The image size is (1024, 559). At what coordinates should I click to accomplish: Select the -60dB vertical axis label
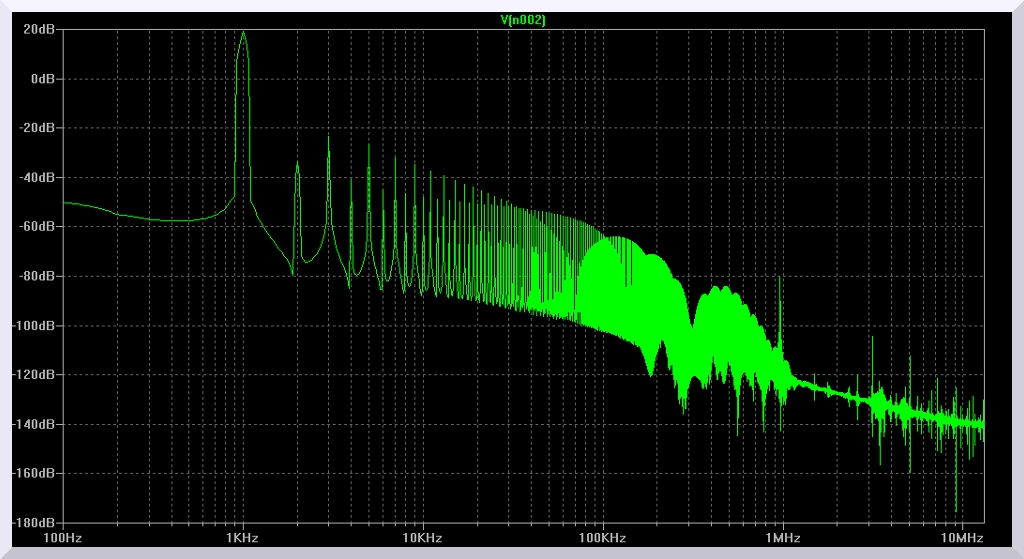[37, 227]
